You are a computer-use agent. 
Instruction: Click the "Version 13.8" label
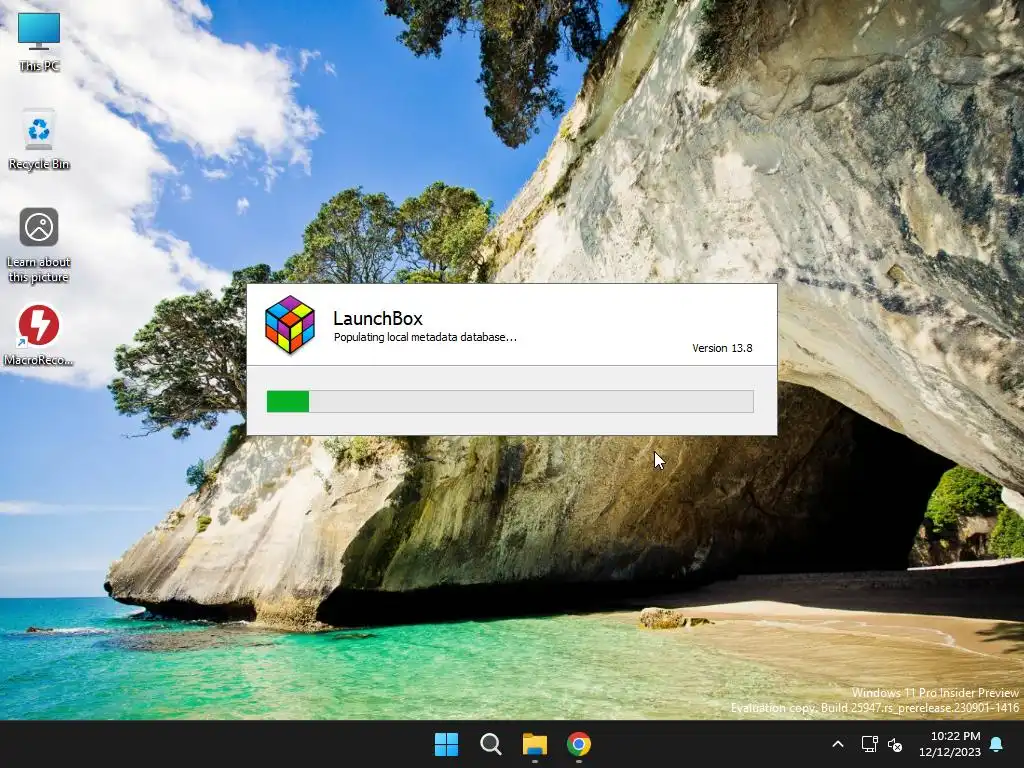pyautogui.click(x=722, y=348)
